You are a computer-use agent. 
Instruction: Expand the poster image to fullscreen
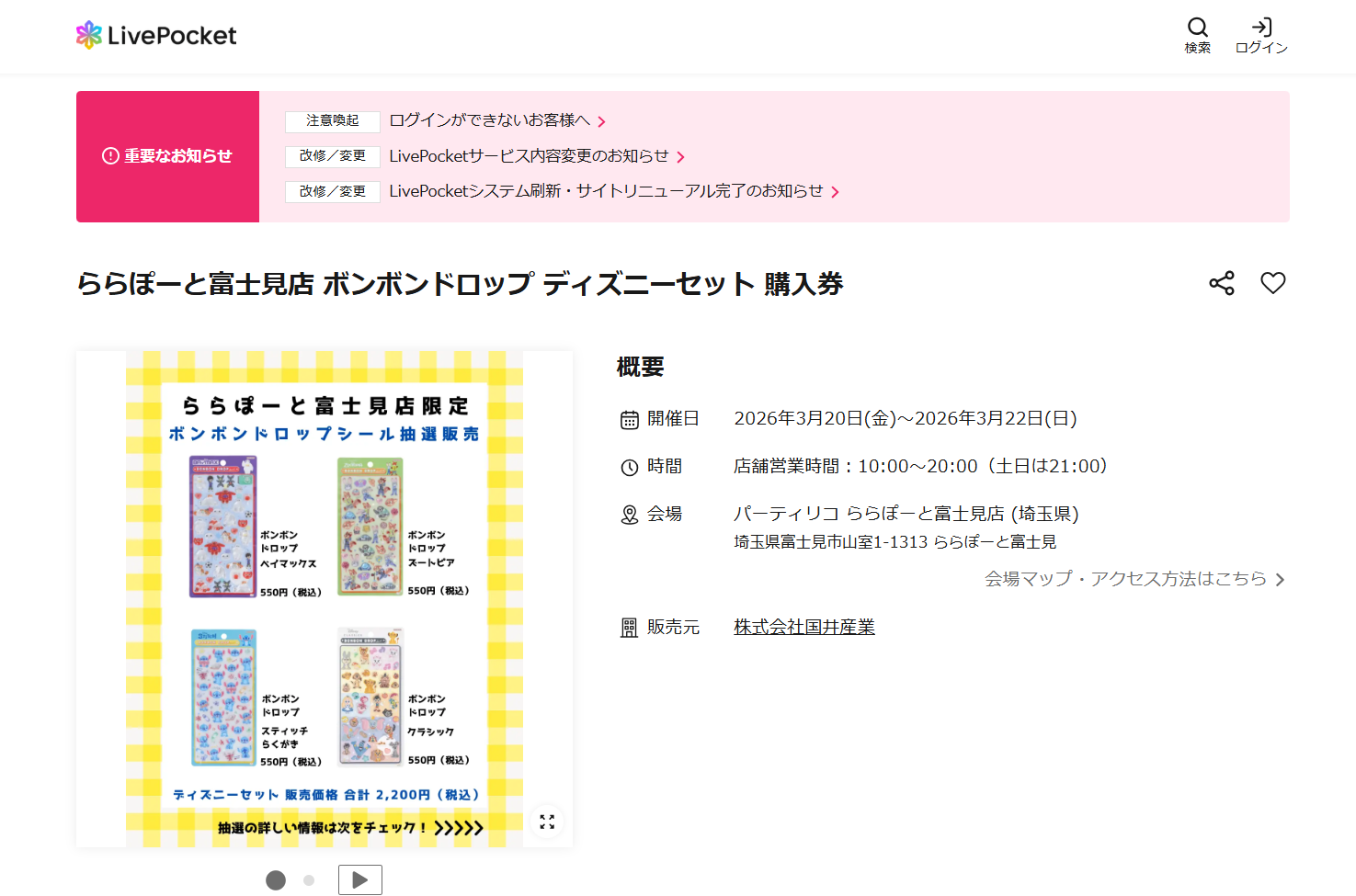(547, 822)
